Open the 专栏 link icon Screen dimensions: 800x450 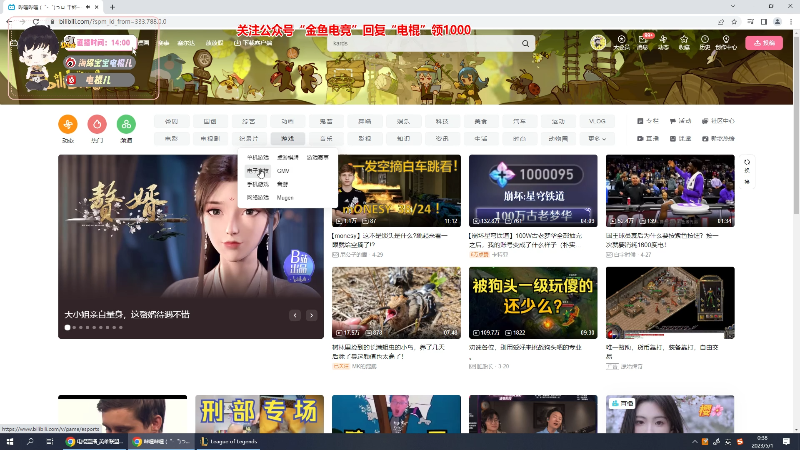pyautogui.click(x=648, y=121)
